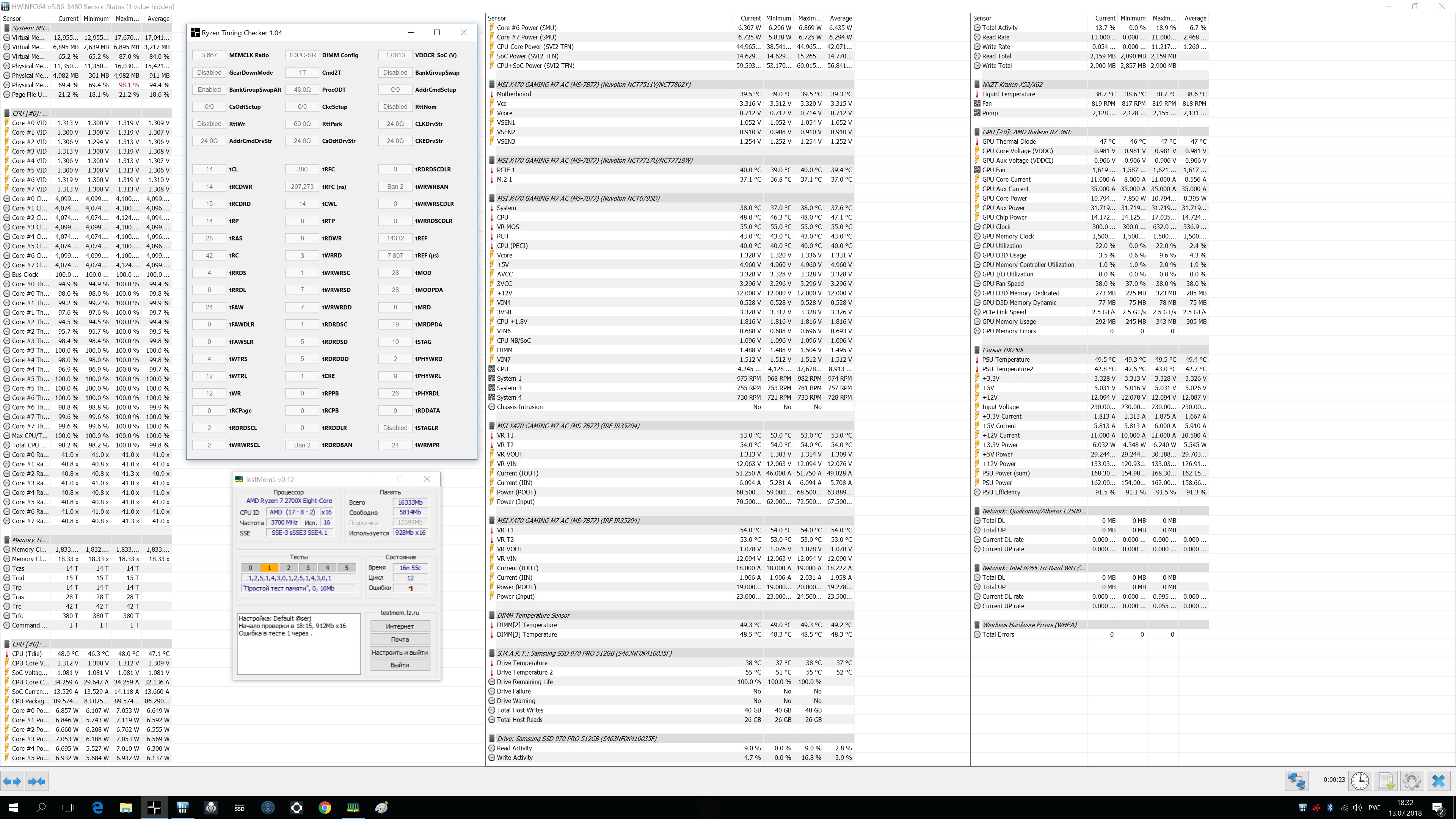
Task: Click the tCL value field
Action: coord(209,169)
